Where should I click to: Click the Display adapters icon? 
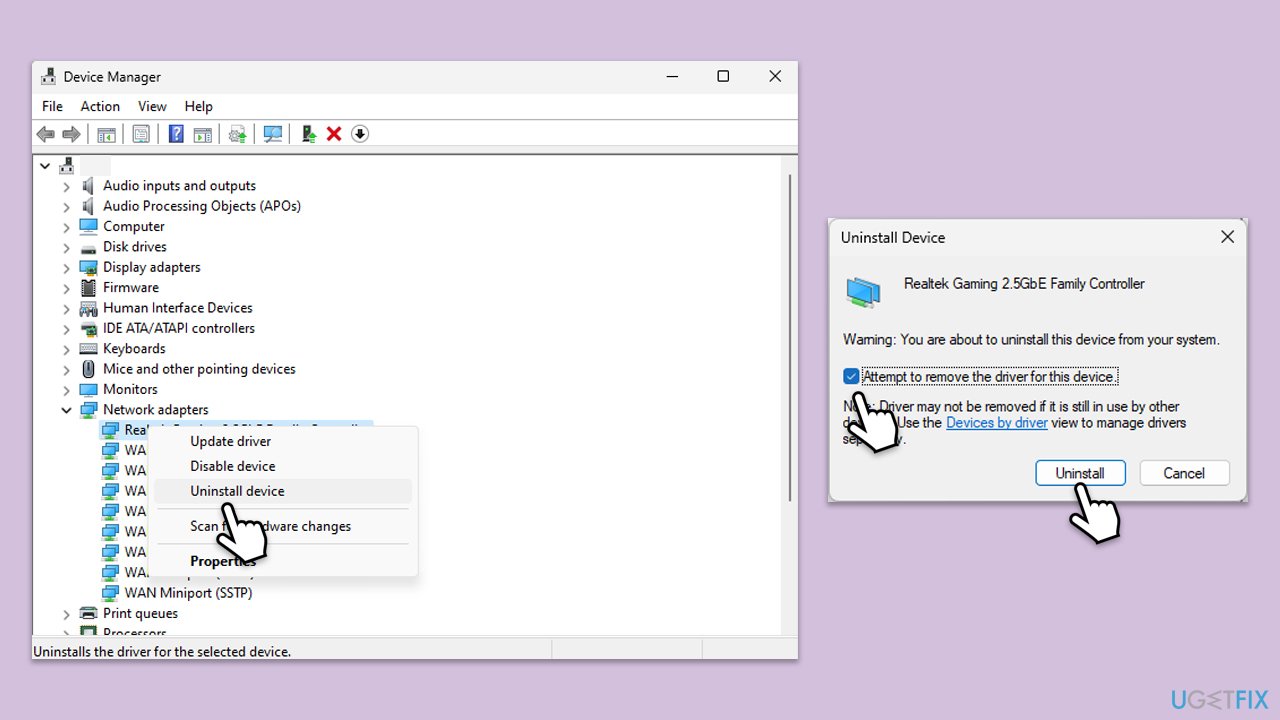click(x=88, y=267)
